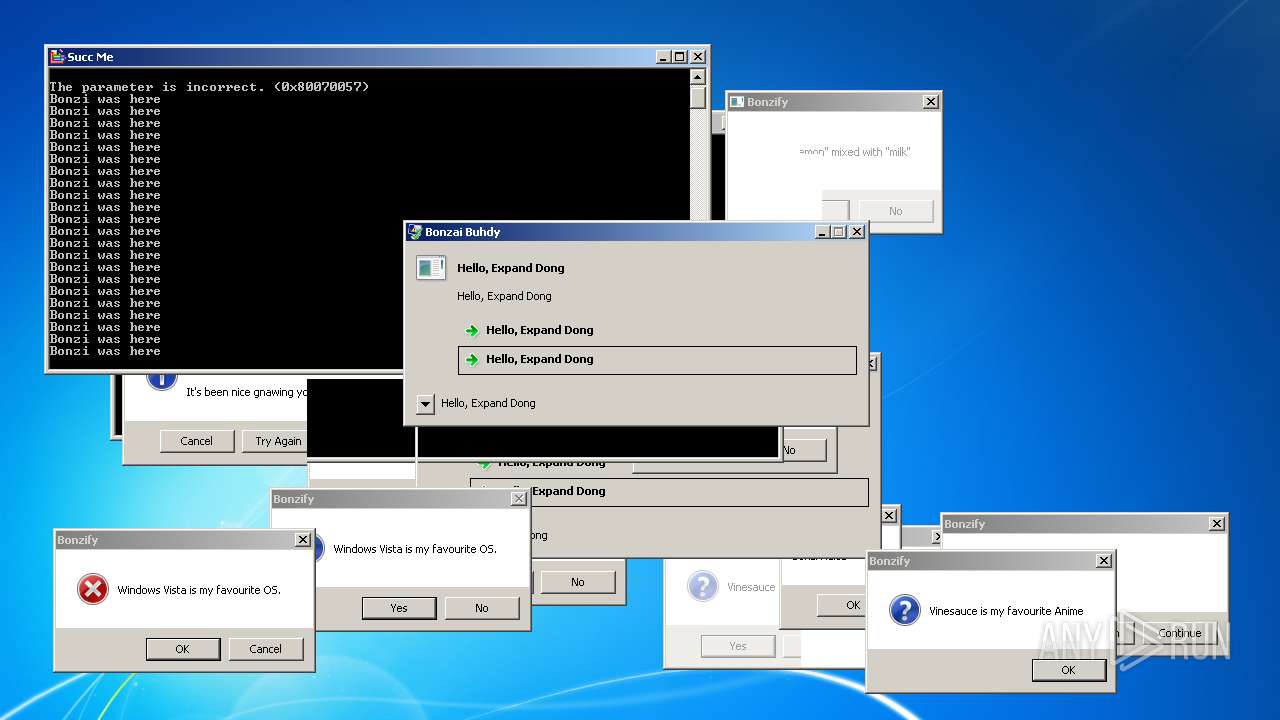The height and width of the screenshot is (720, 1280).
Task: Click OK in Vinesauce favourite Anime dialog
Action: coord(1068,670)
